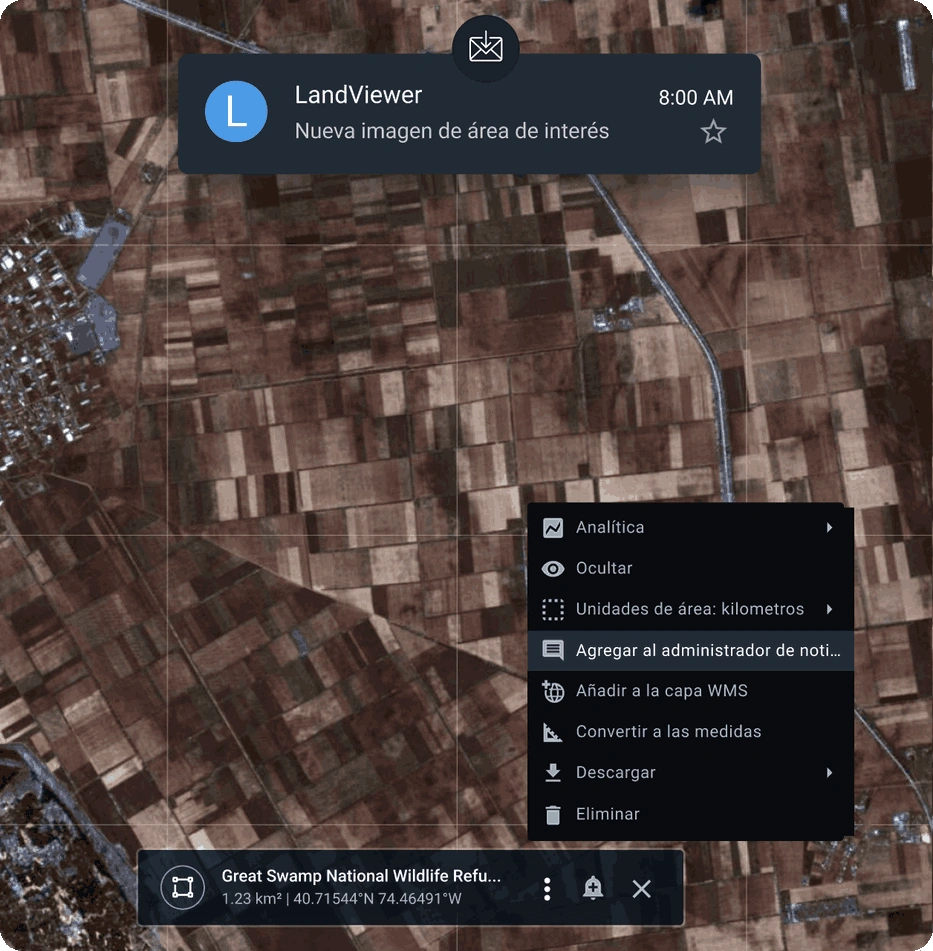This screenshot has width=933, height=951.
Task: Click the dashed-square Unidades de área icon
Action: 553,609
